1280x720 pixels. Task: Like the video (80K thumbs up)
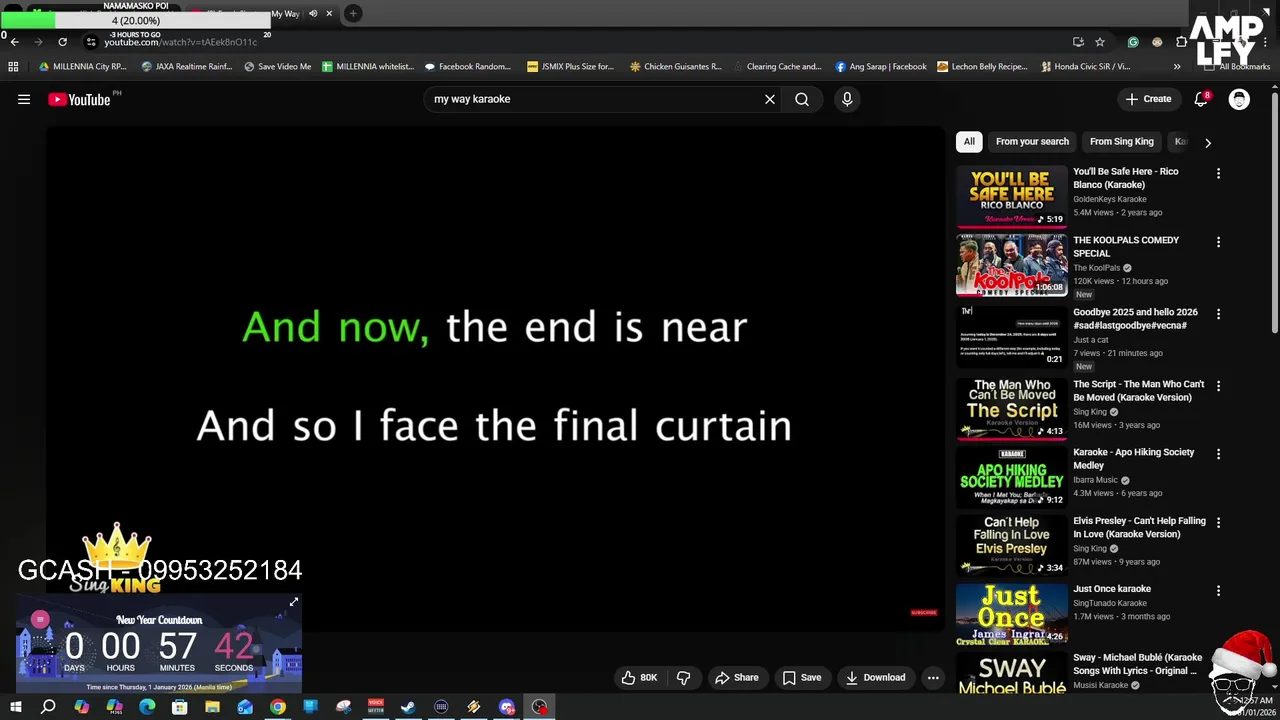pyautogui.click(x=639, y=677)
